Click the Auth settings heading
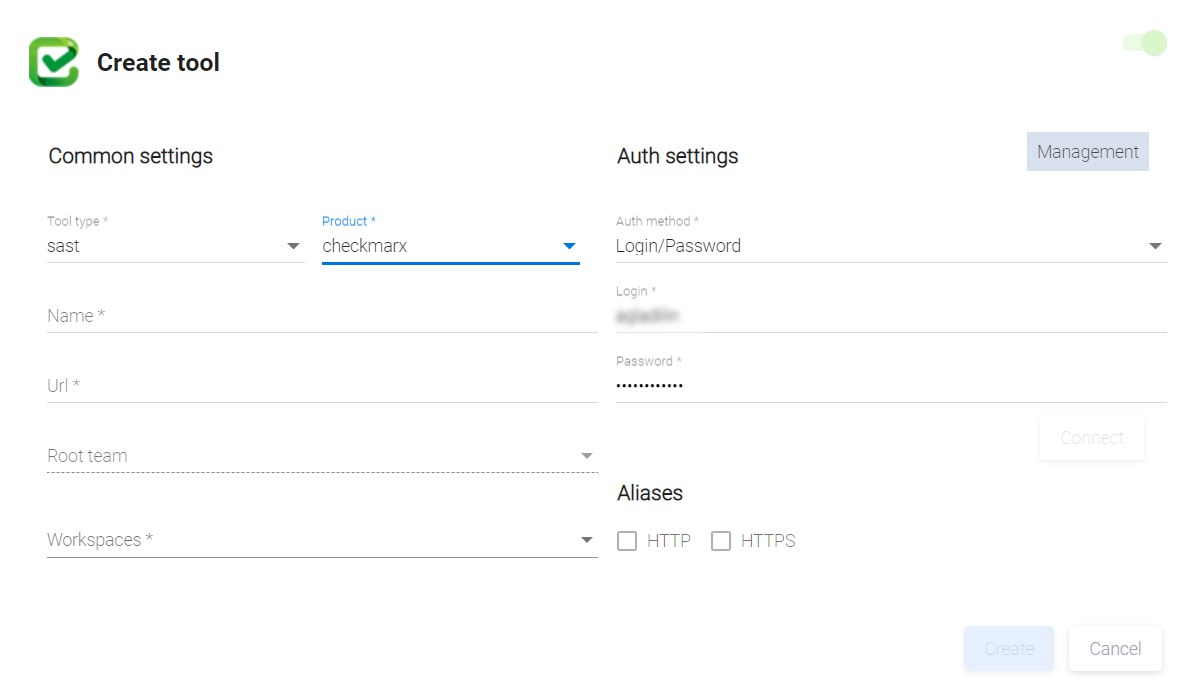 click(x=677, y=156)
